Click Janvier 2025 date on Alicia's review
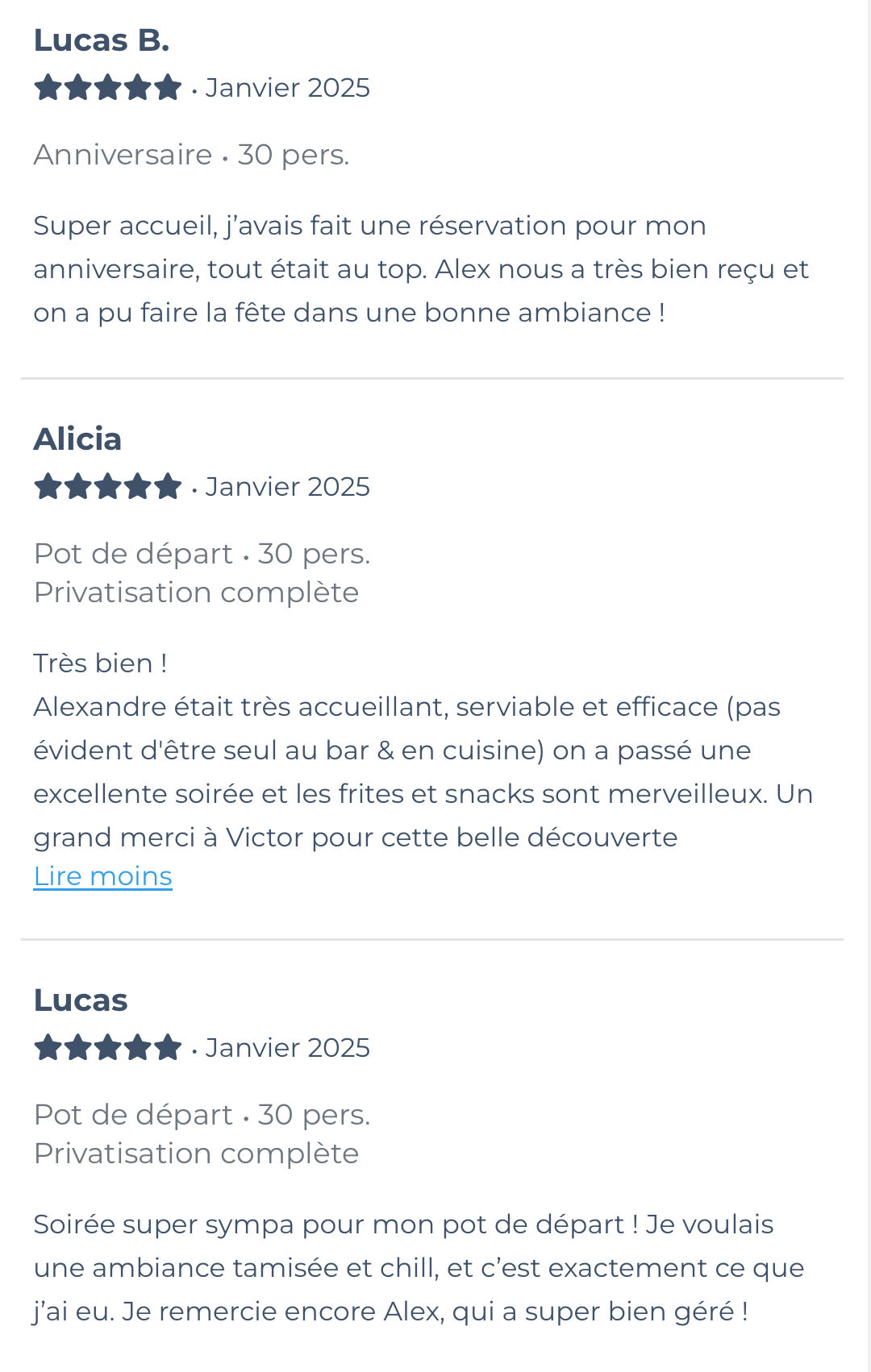This screenshot has height=1372, width=871. tap(287, 487)
